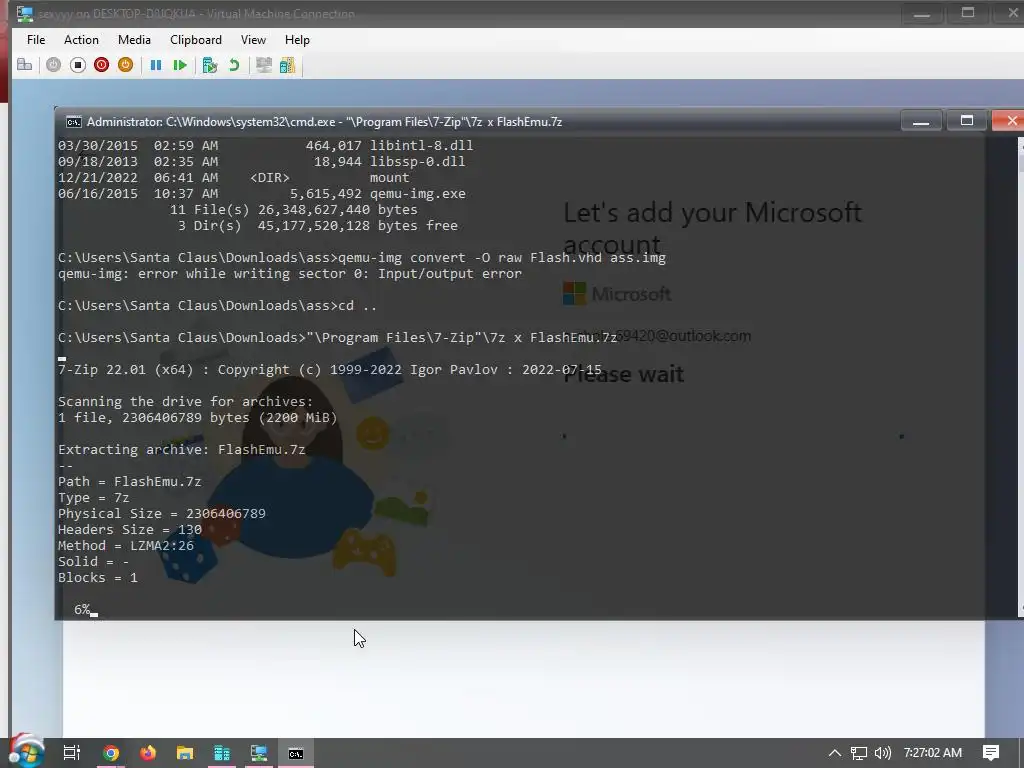Shut down VM with red power icon

[x=101, y=65]
